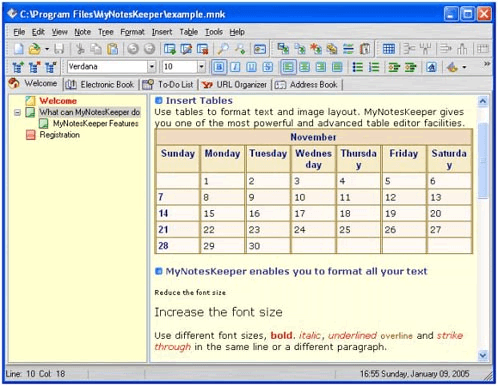Viewport: 498px width, 386px height.
Task: Open the Format menu
Action: coord(132,32)
